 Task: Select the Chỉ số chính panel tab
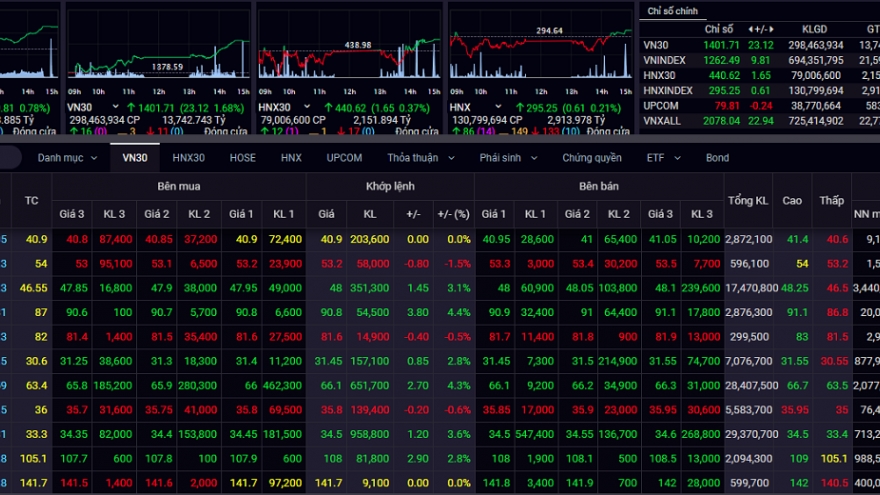(672, 11)
